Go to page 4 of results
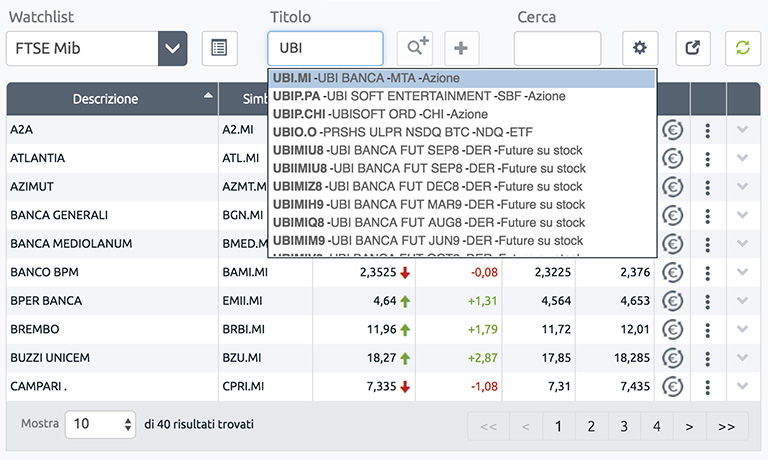 pos(657,427)
